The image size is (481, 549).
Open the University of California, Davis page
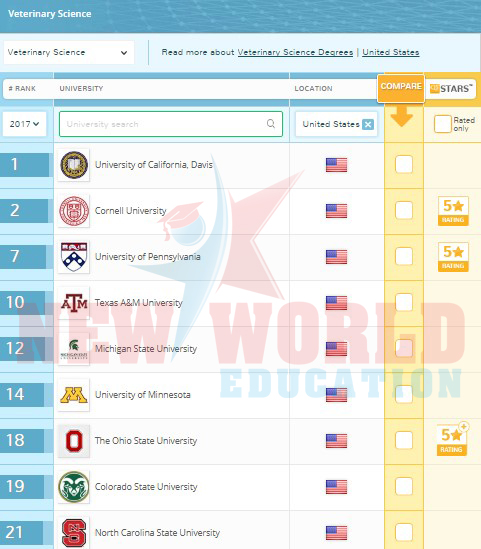pos(154,165)
